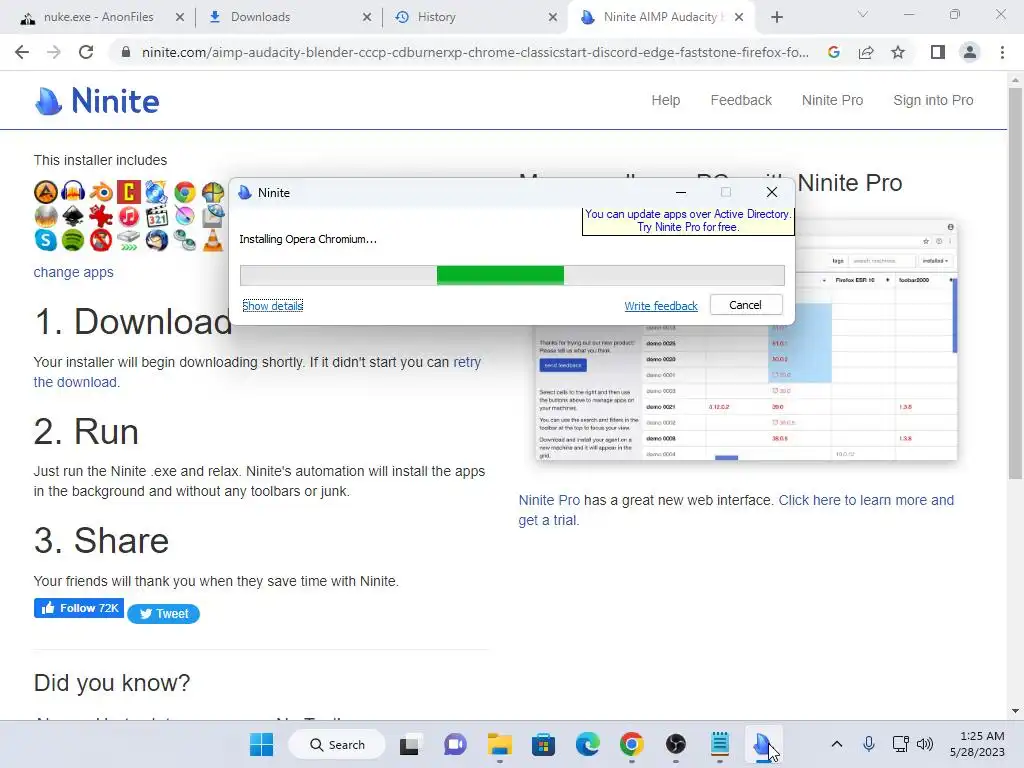Click the Try Ninite Pro for free banner
The image size is (1024, 768).
pyautogui.click(x=688, y=221)
